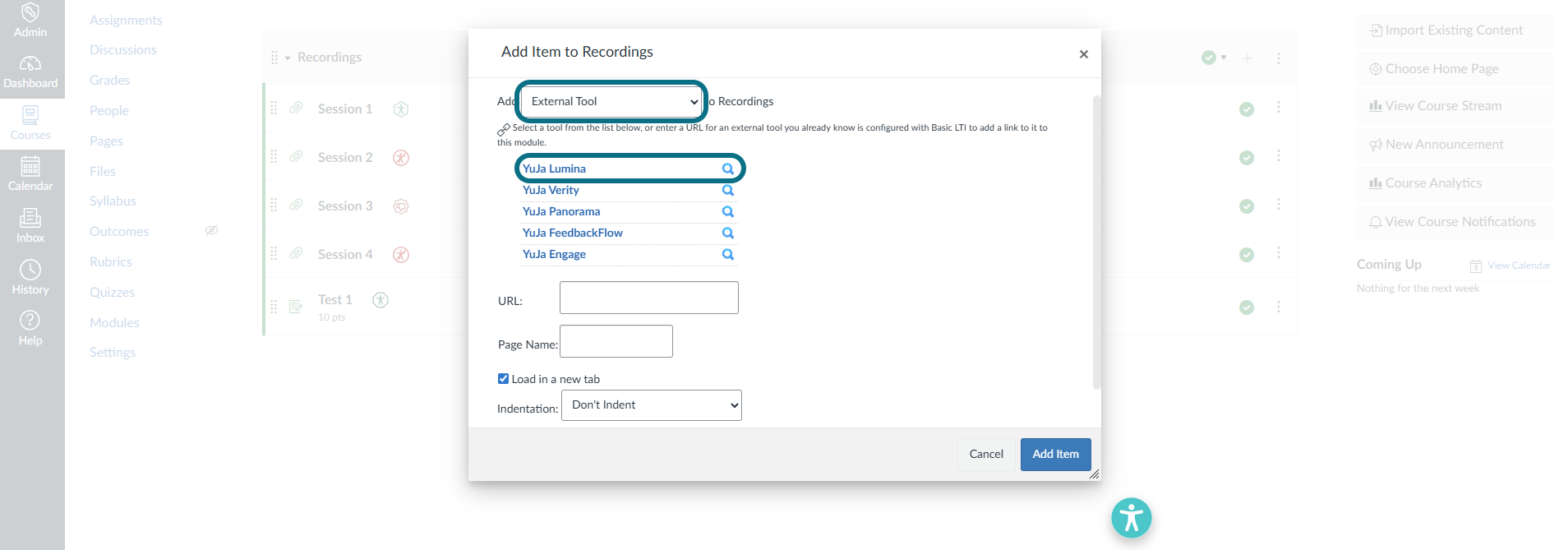This screenshot has width=1568, height=550.
Task: Select YuJa Panorama tool
Action: 561,211
